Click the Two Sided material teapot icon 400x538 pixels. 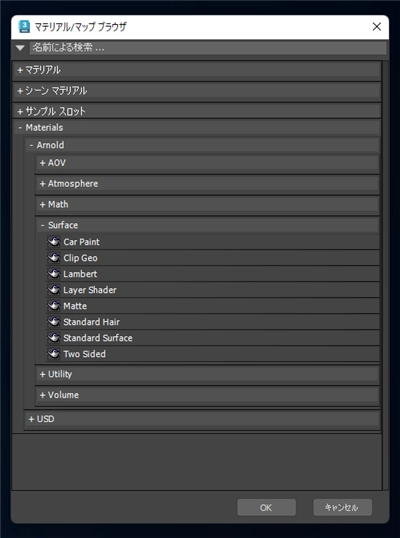pyautogui.click(x=54, y=354)
